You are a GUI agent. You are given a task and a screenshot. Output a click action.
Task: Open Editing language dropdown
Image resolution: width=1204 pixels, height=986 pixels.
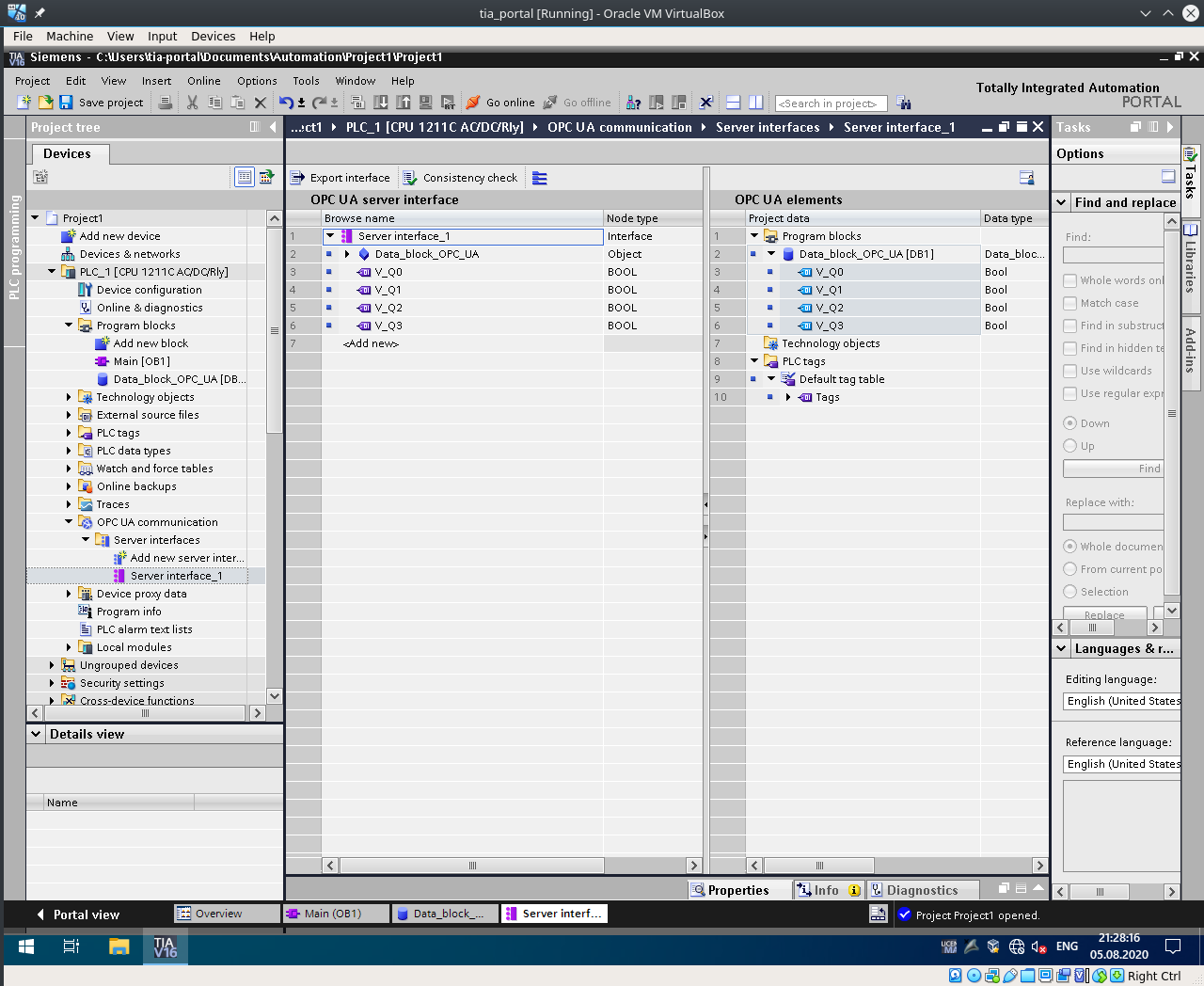coord(1122,701)
